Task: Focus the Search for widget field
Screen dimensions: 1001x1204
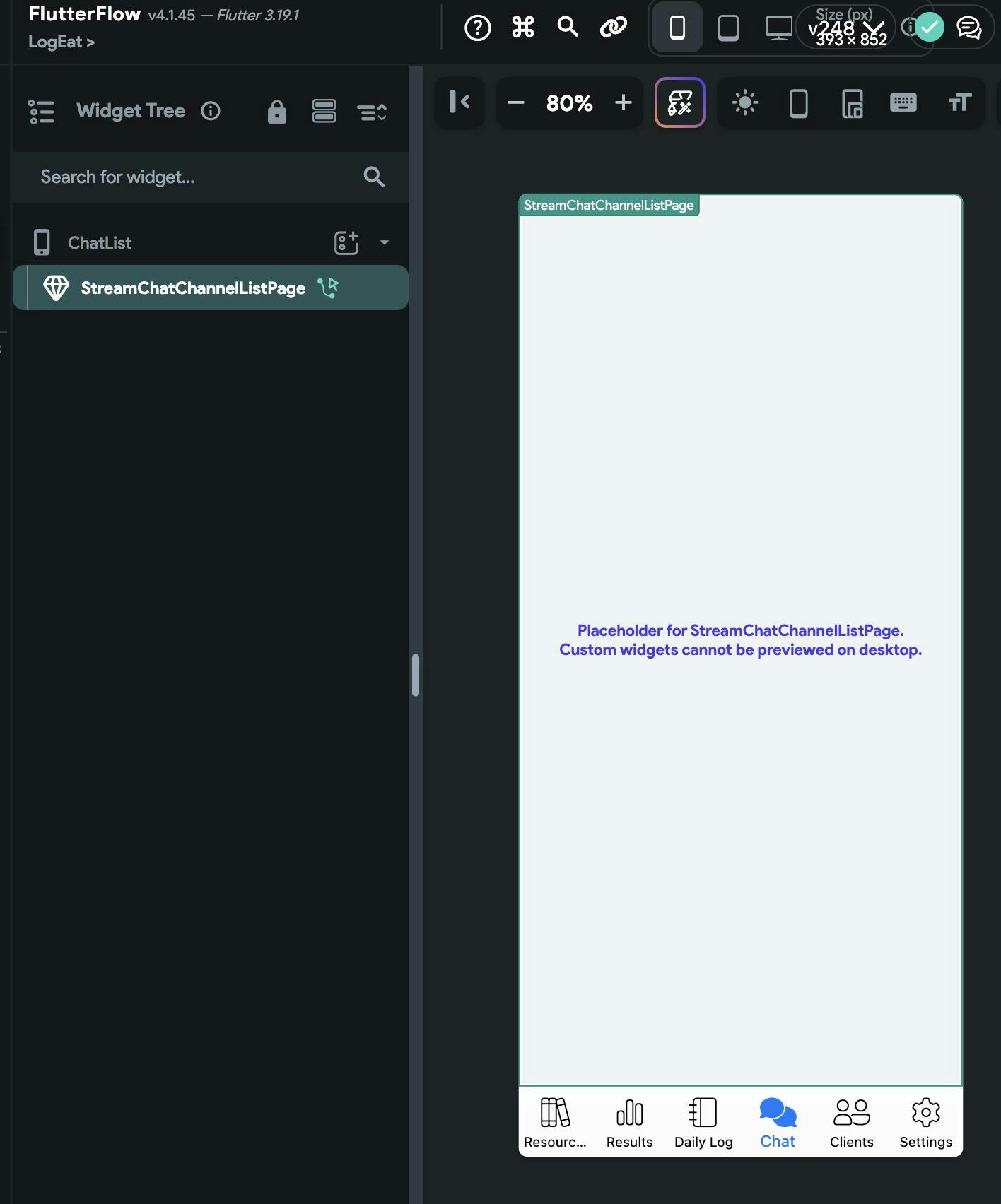Action: pyautogui.click(x=211, y=177)
